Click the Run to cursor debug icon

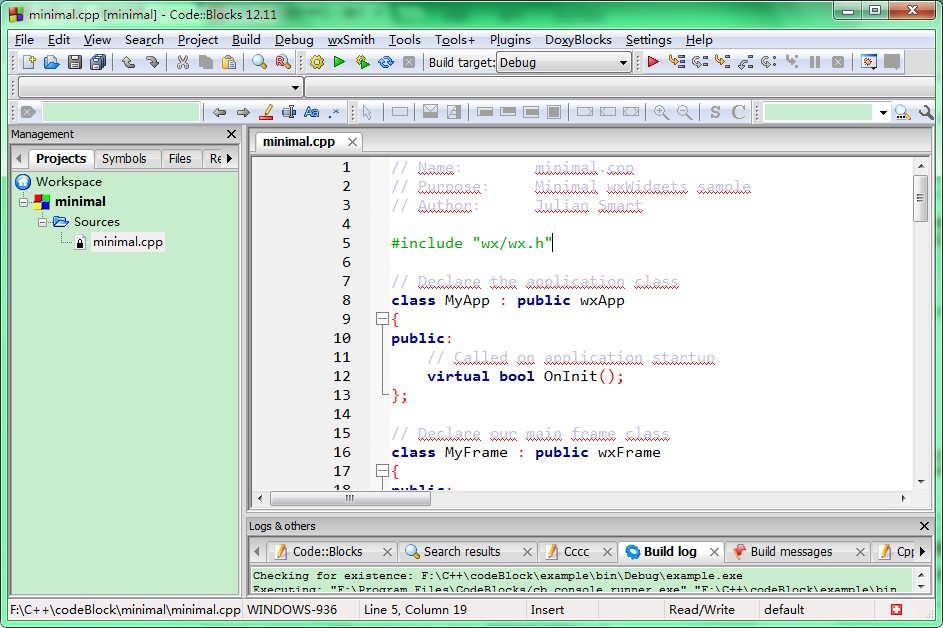(x=677, y=61)
